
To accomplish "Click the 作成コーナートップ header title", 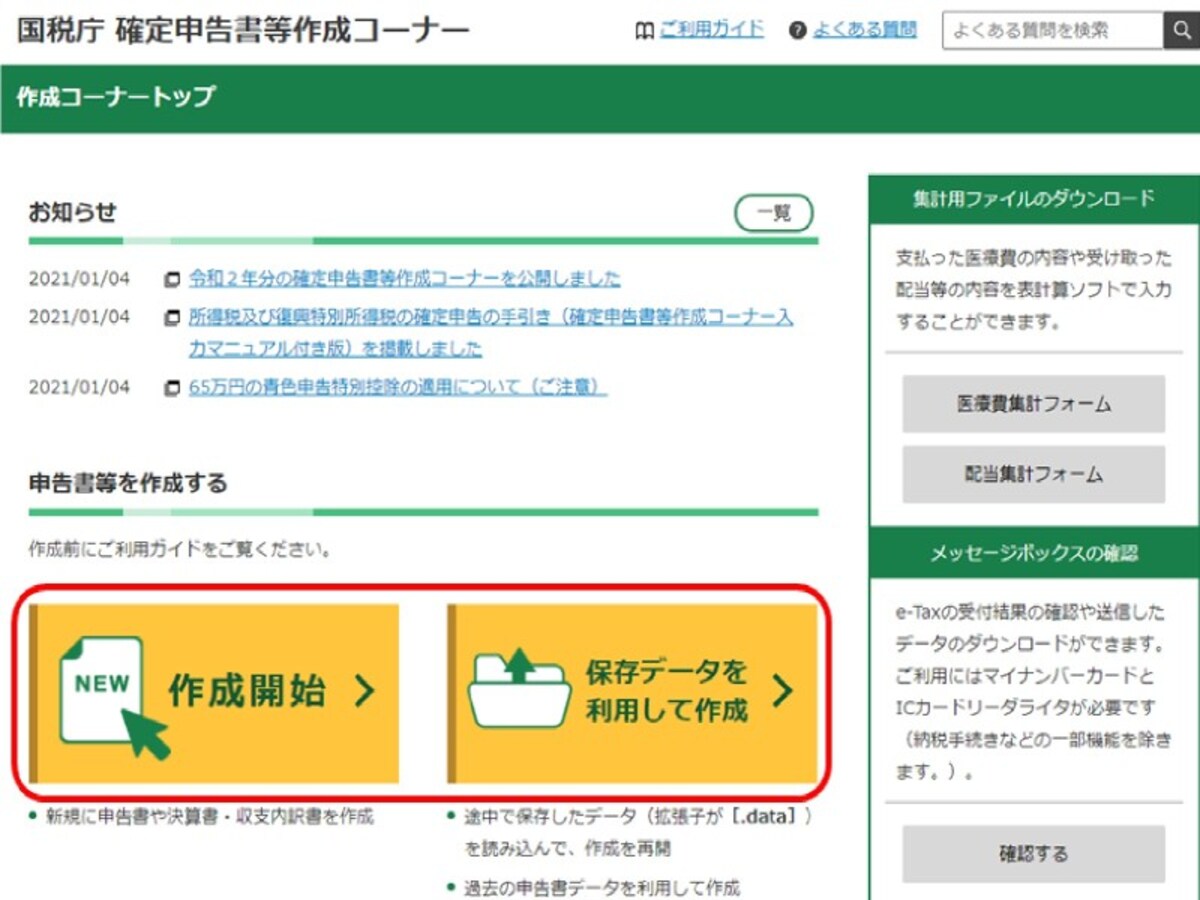I will tap(116, 97).
